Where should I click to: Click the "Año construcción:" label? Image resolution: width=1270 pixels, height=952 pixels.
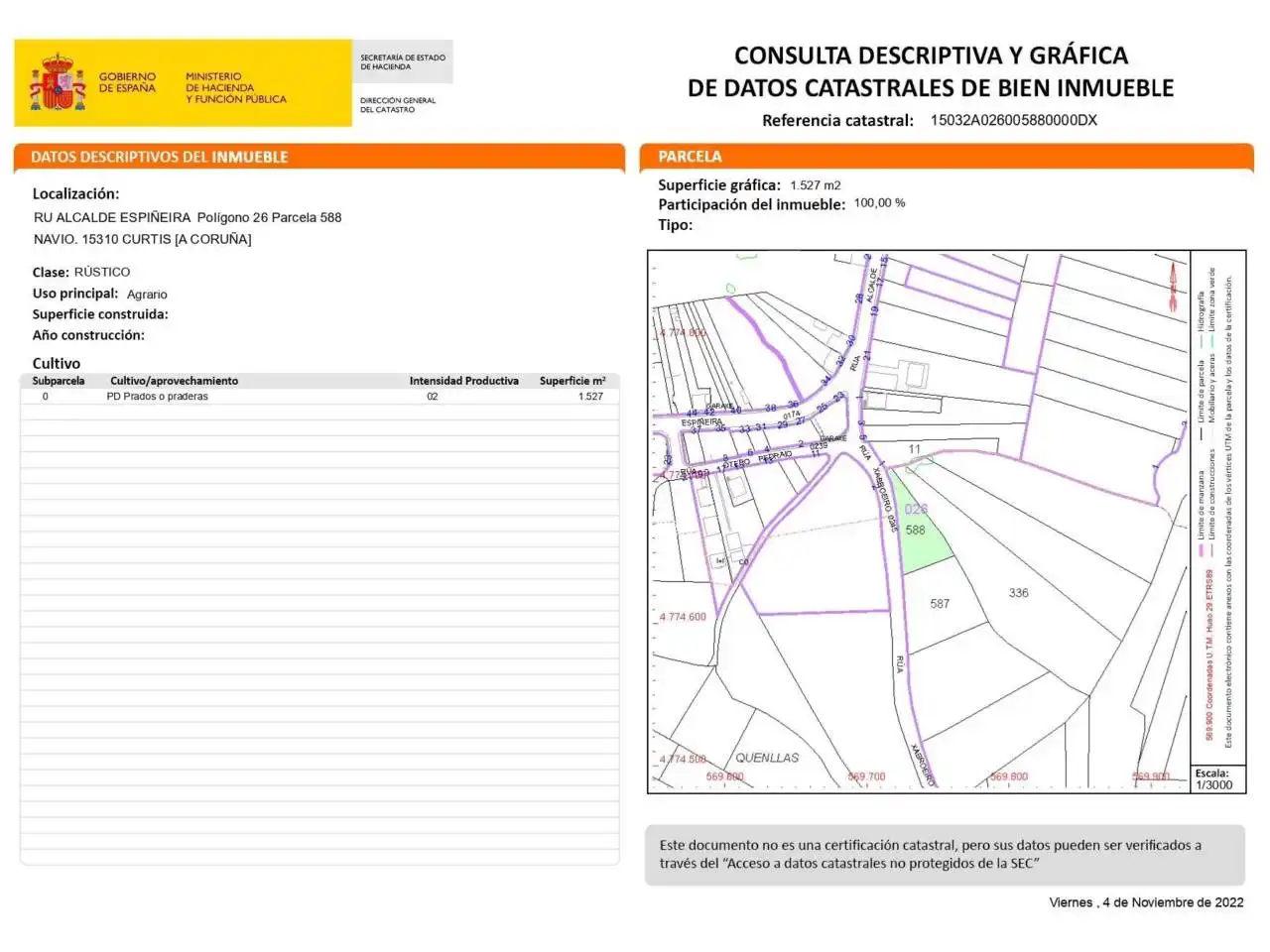pos(88,335)
